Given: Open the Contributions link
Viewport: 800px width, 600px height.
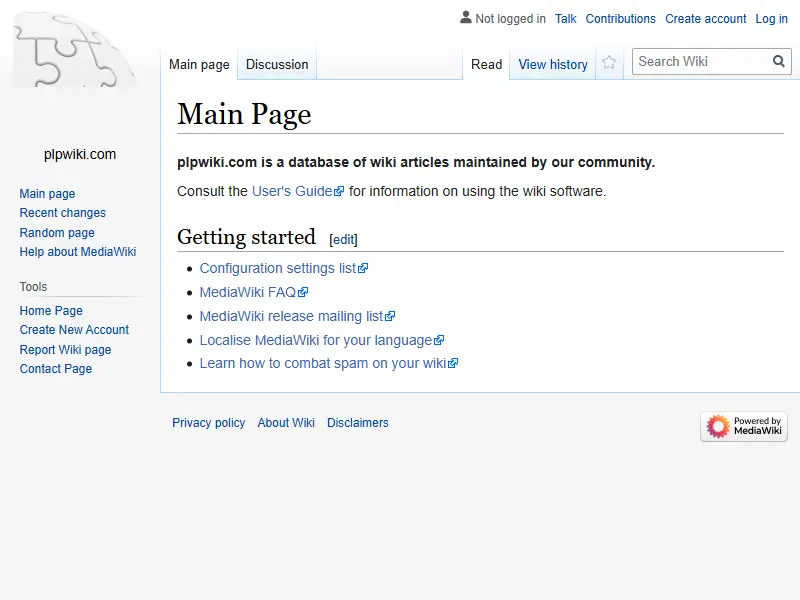Looking at the screenshot, I should (620, 19).
